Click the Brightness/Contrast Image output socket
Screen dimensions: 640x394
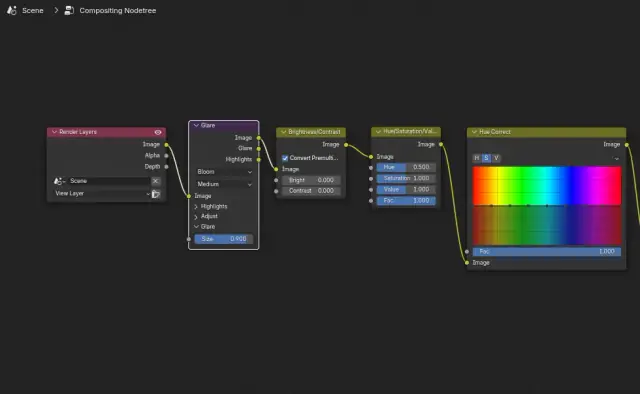coord(346,145)
